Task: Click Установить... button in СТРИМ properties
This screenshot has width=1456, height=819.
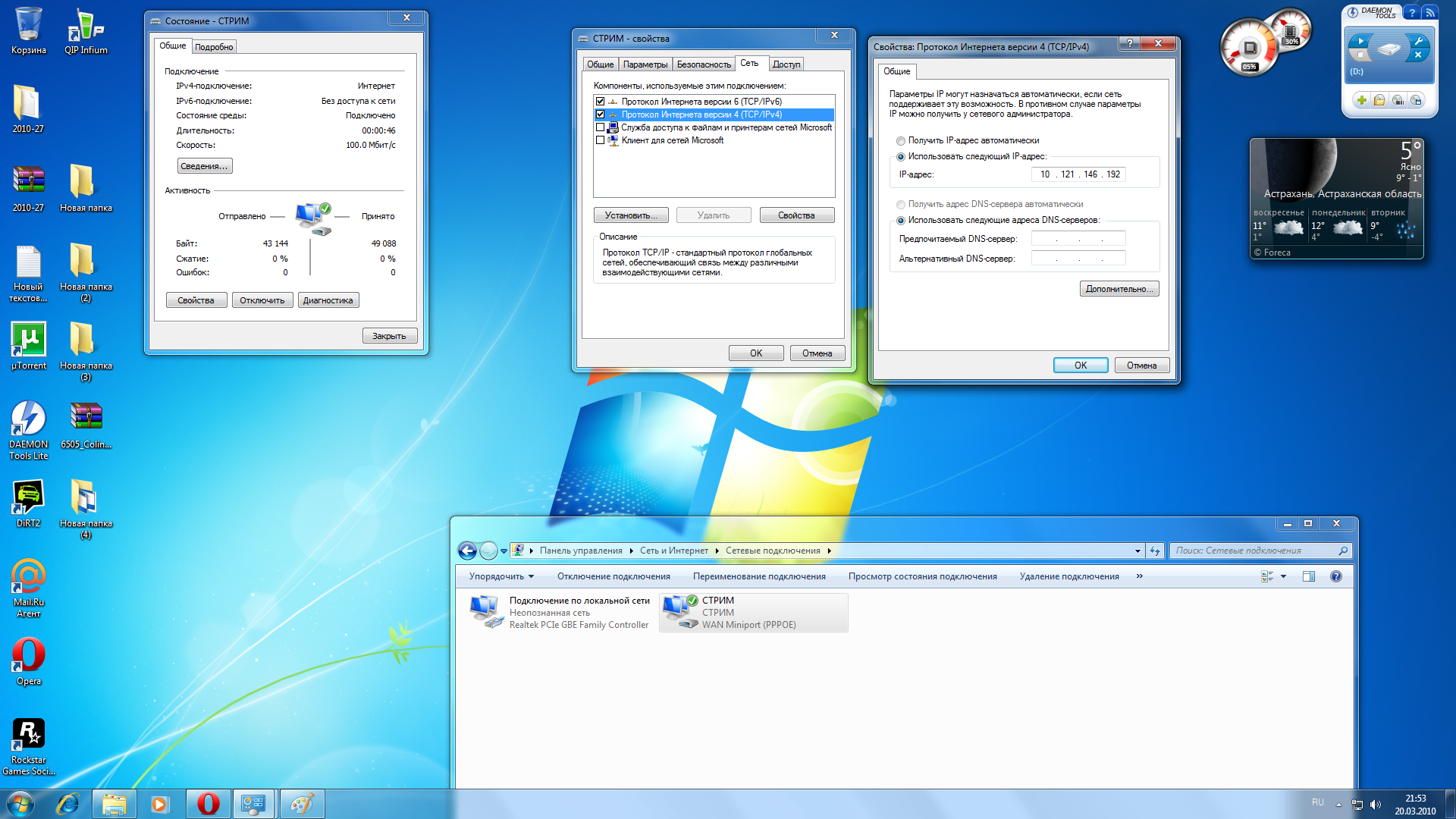Action: [631, 215]
